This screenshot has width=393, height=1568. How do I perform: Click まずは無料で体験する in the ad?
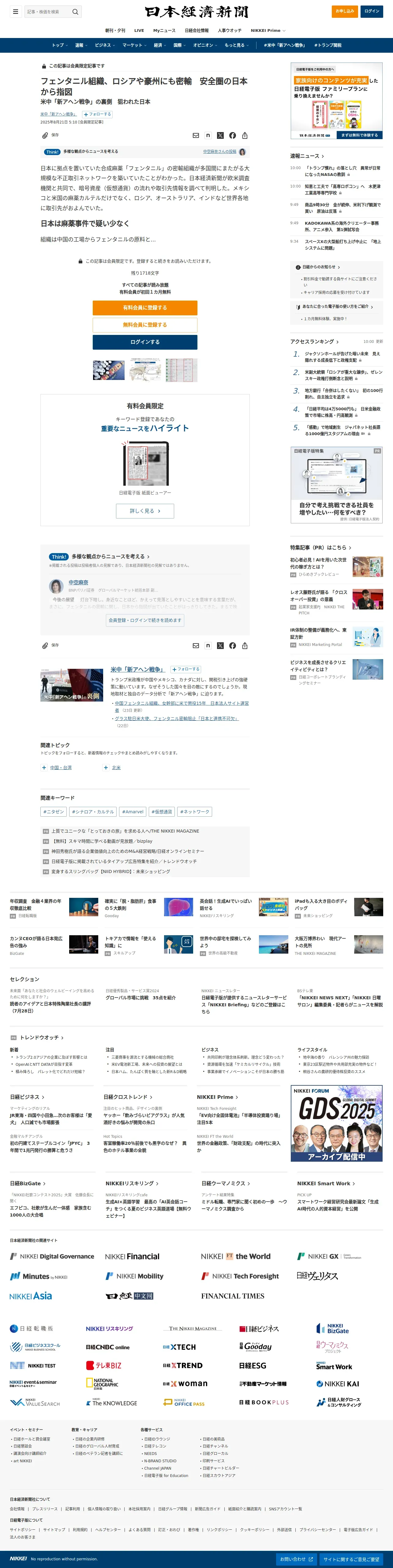tap(359, 135)
